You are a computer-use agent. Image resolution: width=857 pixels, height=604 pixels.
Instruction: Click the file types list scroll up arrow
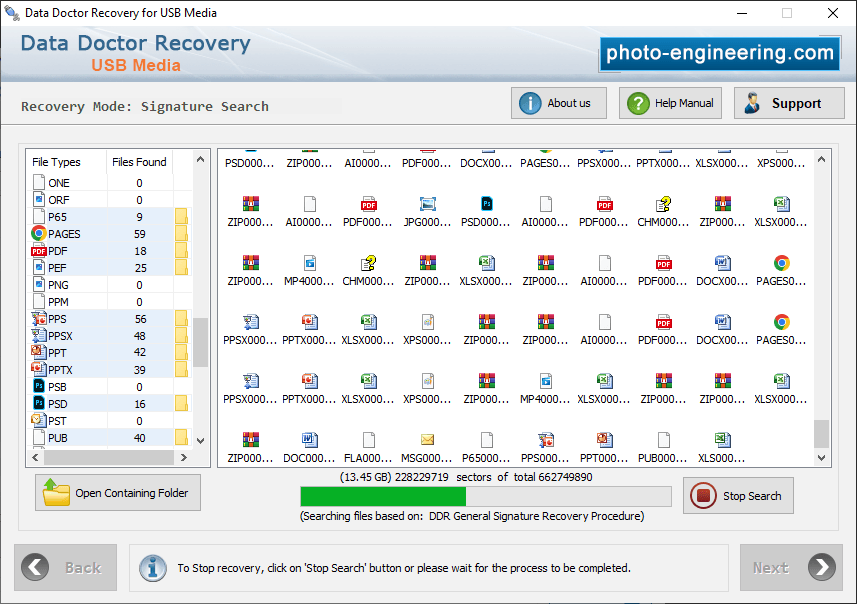coord(201,159)
